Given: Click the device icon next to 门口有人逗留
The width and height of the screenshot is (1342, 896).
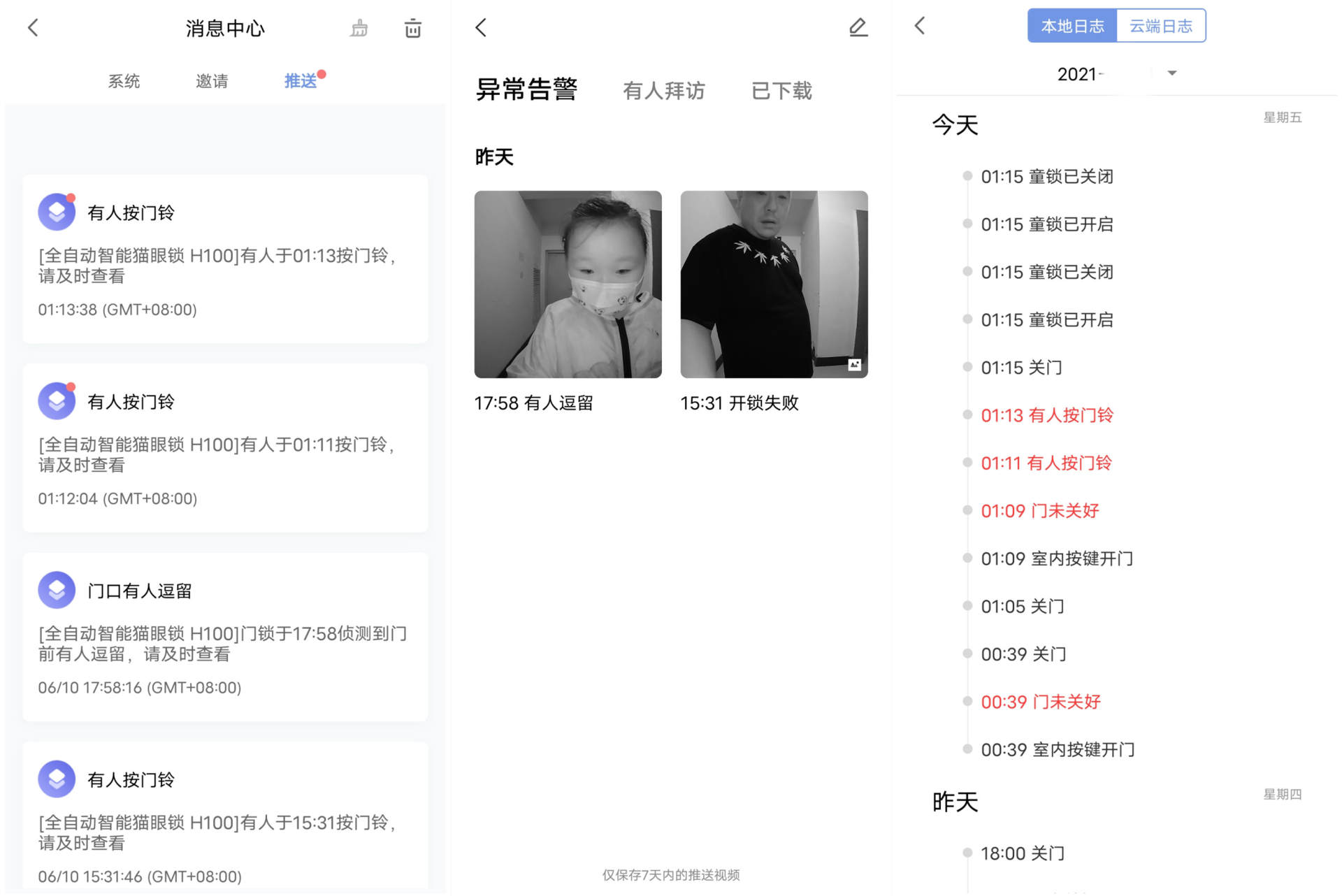Looking at the screenshot, I should click(x=56, y=589).
